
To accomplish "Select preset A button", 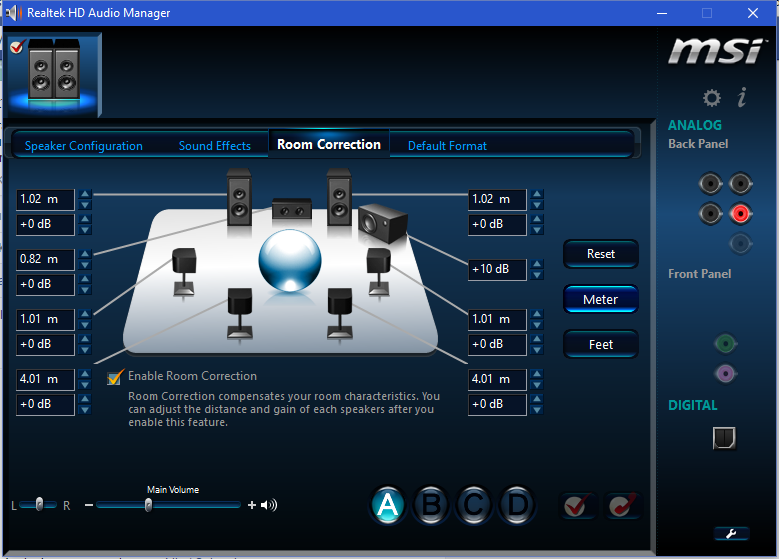I will point(389,506).
